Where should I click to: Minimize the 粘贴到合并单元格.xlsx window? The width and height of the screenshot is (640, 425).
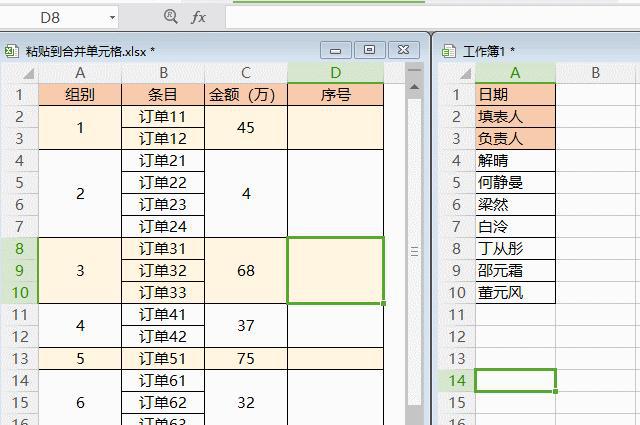click(336, 50)
